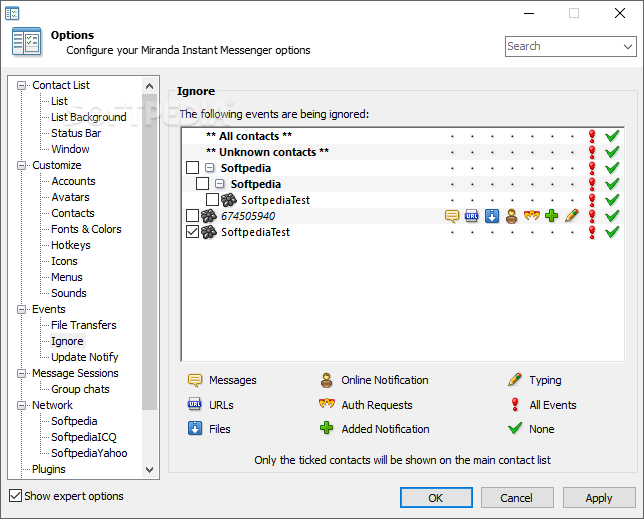Select Hotkeys in options tree
This screenshot has height=519, width=644.
71,245
